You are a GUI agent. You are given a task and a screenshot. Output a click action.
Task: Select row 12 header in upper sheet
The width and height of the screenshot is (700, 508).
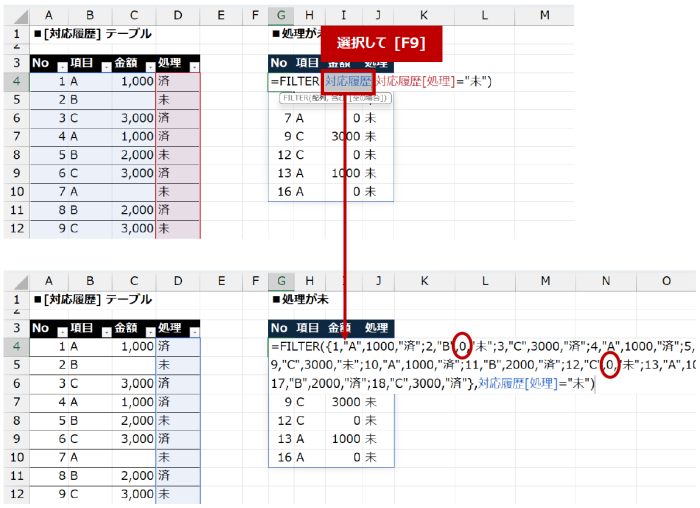(14, 228)
